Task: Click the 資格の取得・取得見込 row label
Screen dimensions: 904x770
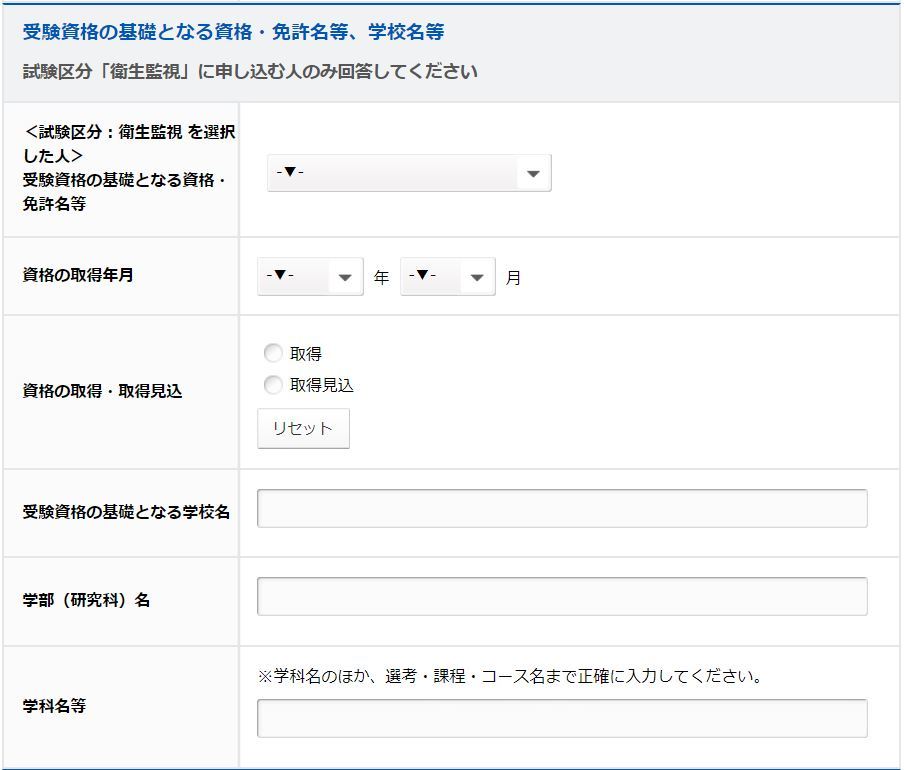Action: pyautogui.click(x=102, y=391)
